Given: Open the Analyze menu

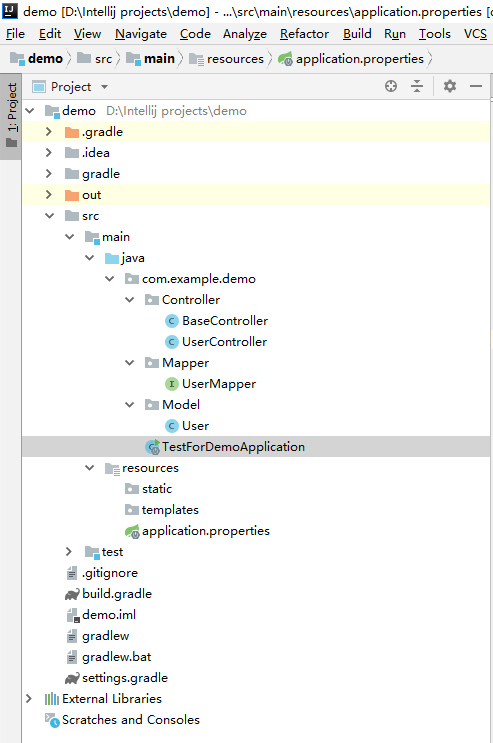Looking at the screenshot, I should click(x=245, y=34).
